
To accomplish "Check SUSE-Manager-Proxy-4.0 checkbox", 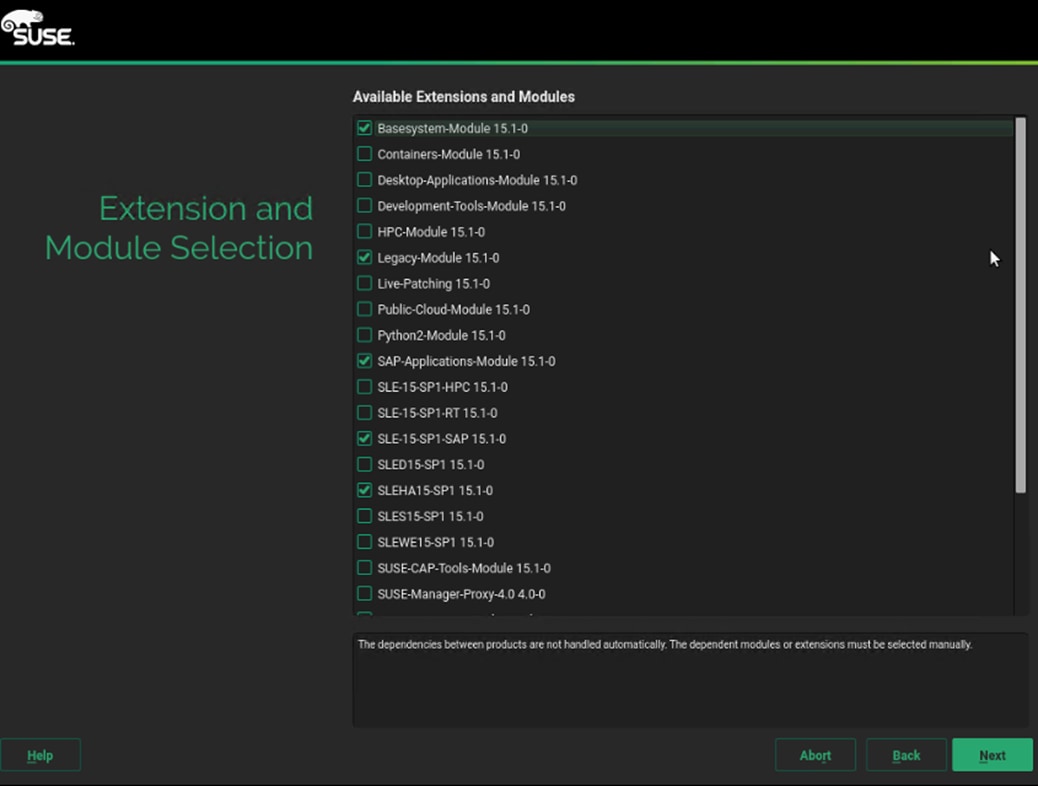I will tap(365, 594).
